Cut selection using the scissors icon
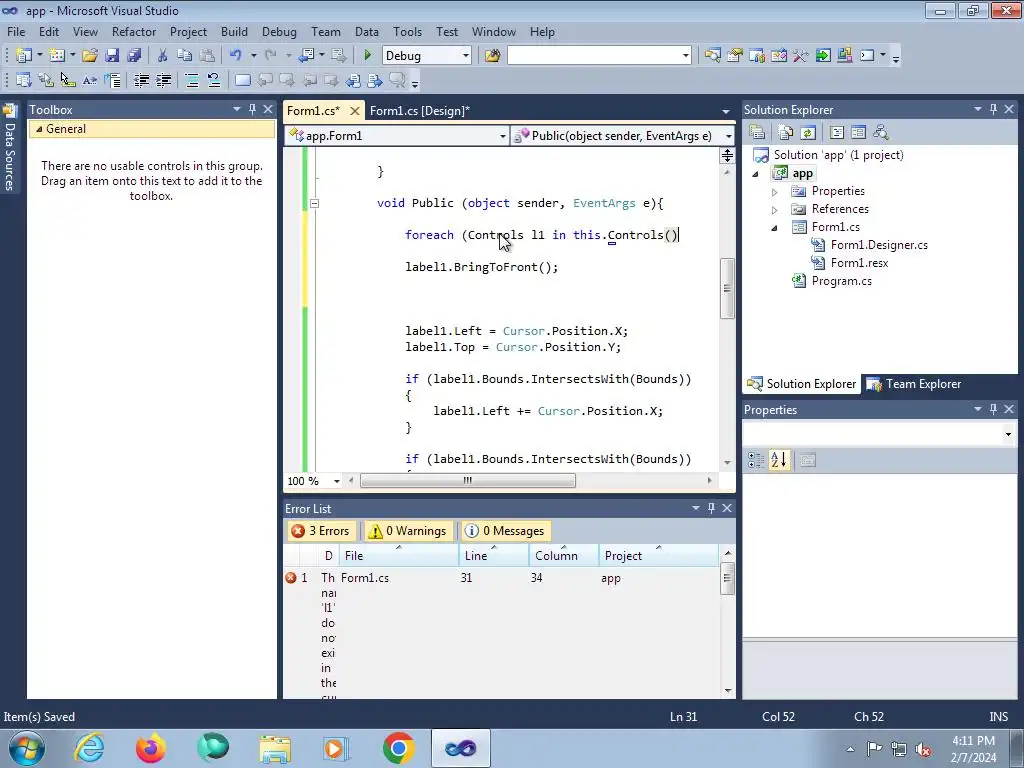This screenshot has height=768, width=1024. pyautogui.click(x=163, y=56)
